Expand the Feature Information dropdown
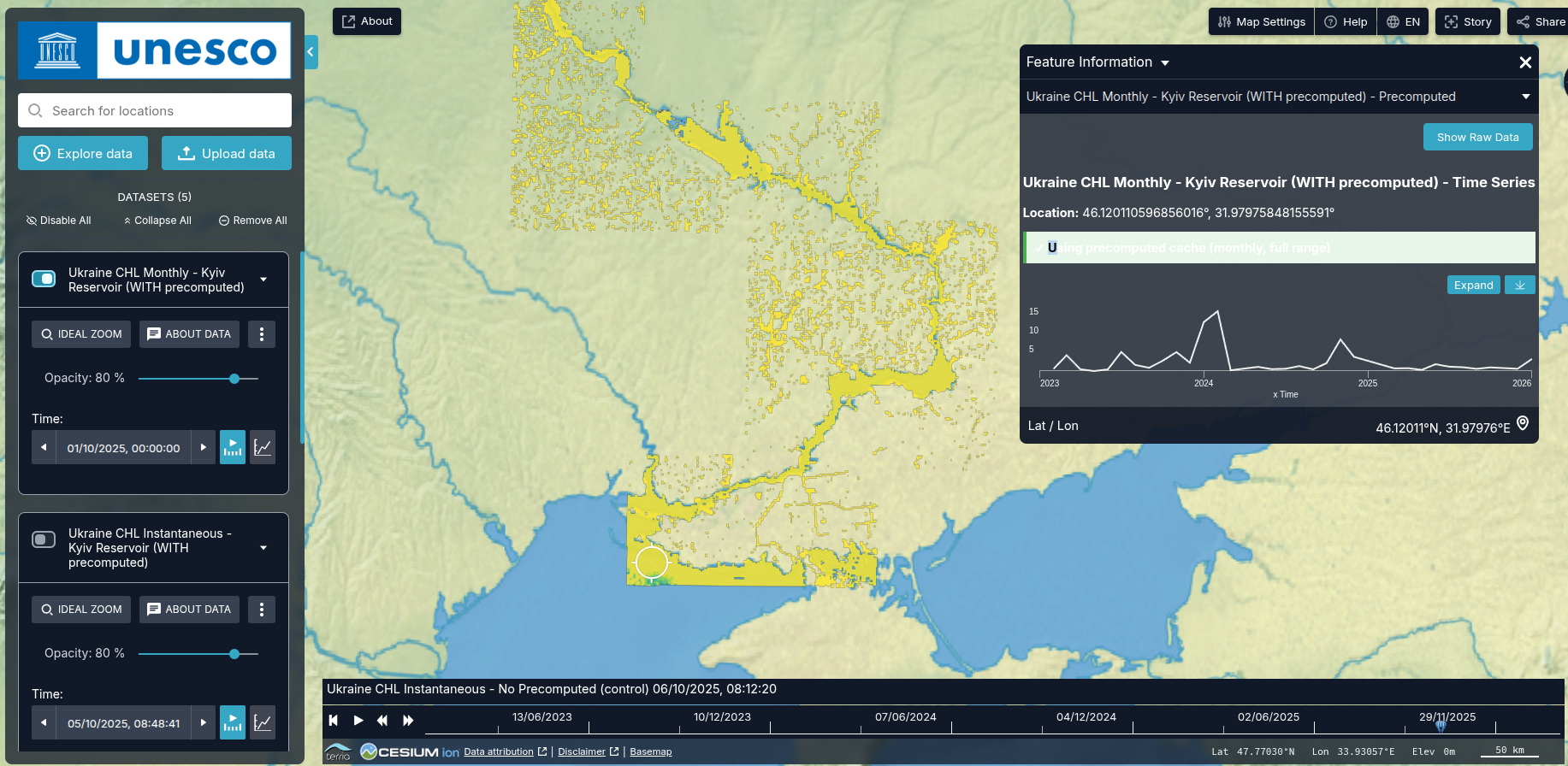Screen dimensions: 1568x766 tap(1165, 62)
